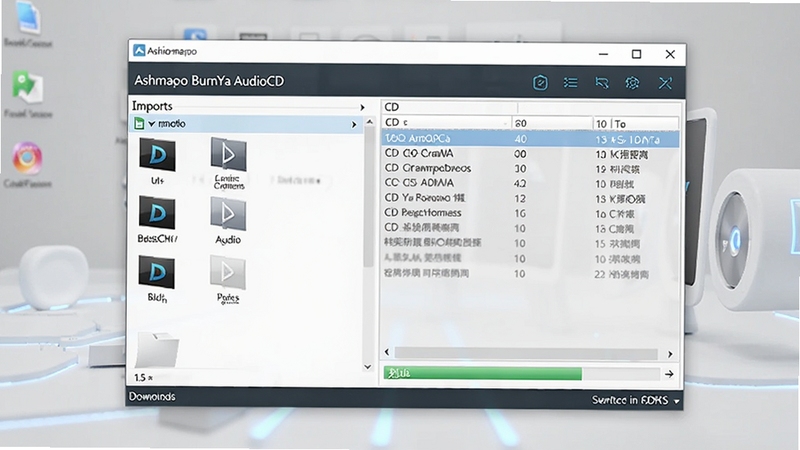Image resolution: width=800 pixels, height=450 pixels.
Task: Click 'Dowonlods' in the status bar
Action: [152, 396]
